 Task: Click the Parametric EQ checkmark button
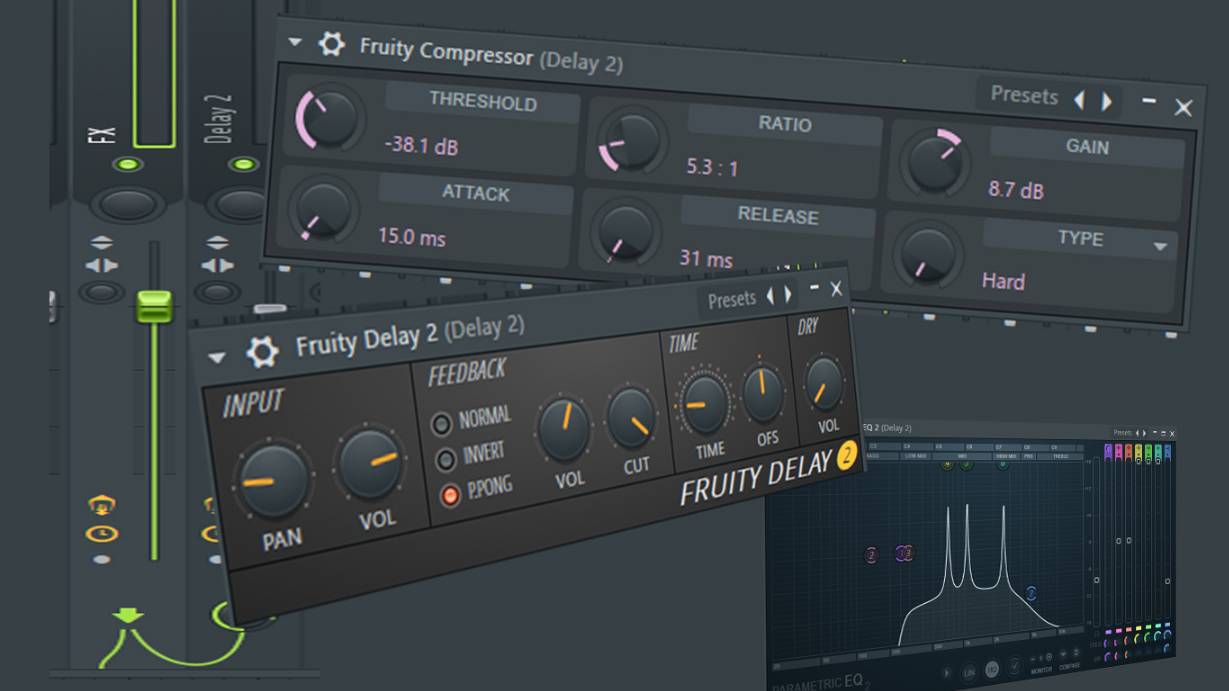[1015, 666]
